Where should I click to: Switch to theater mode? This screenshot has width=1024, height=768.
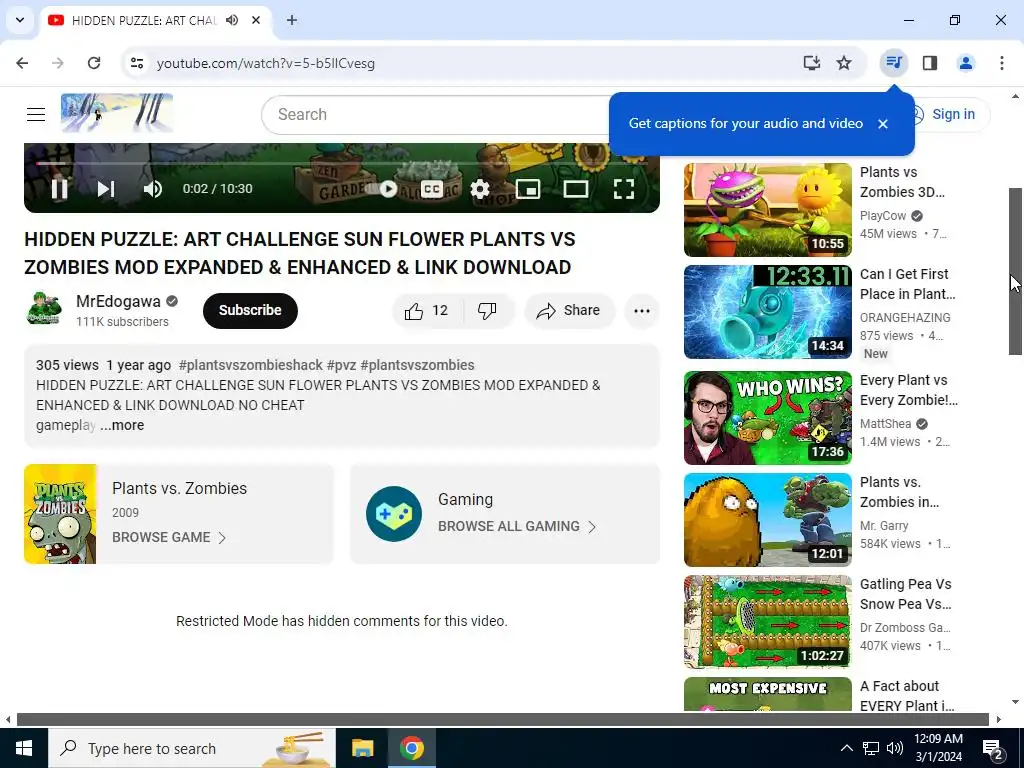click(576, 189)
